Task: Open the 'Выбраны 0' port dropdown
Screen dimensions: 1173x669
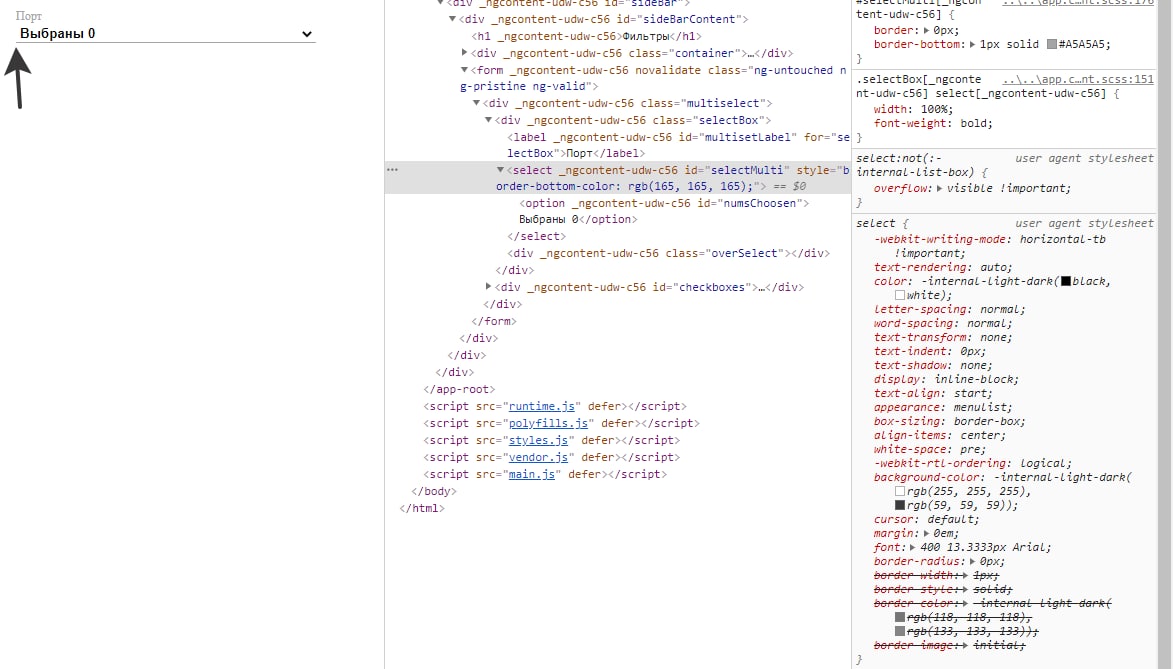Action: [165, 34]
